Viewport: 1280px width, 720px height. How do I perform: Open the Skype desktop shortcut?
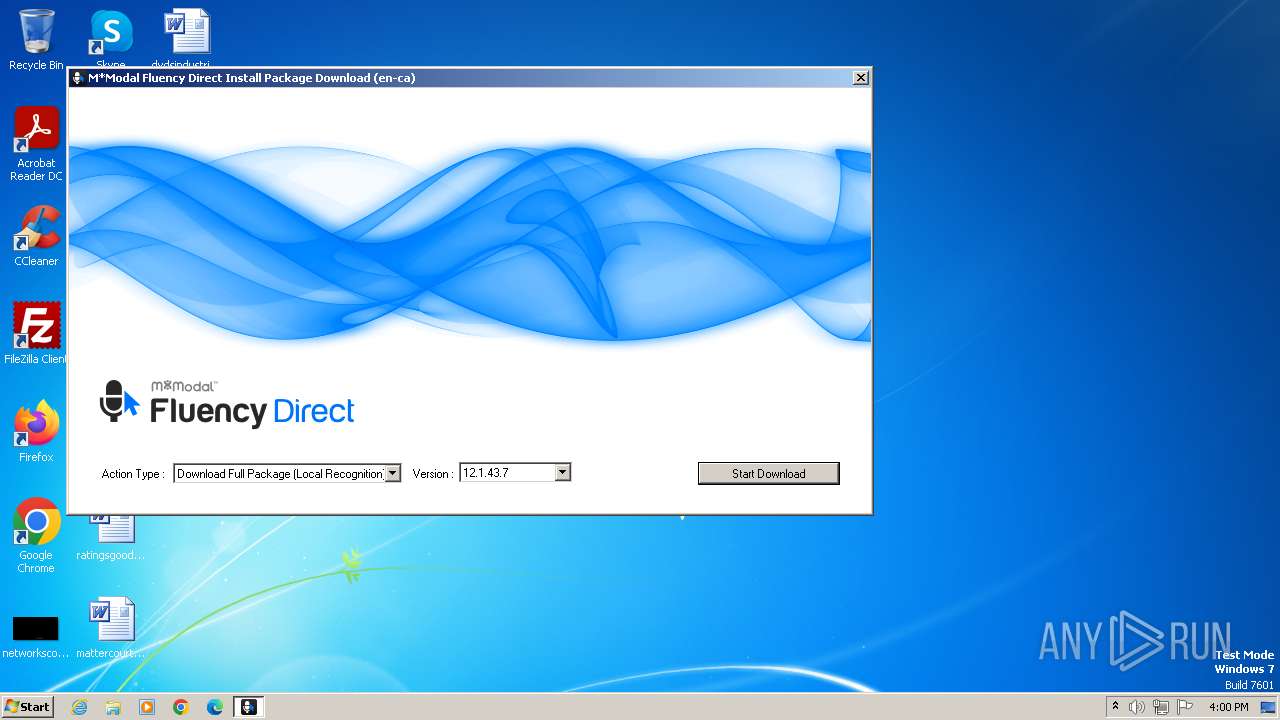pyautogui.click(x=111, y=36)
